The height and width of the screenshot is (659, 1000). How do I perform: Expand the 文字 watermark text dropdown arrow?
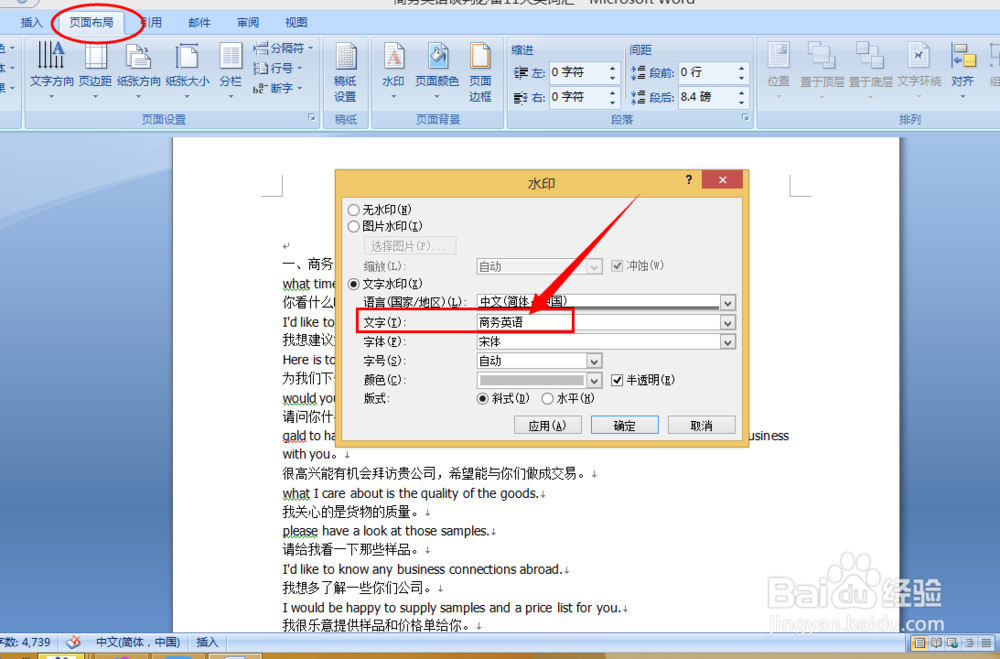(727, 323)
